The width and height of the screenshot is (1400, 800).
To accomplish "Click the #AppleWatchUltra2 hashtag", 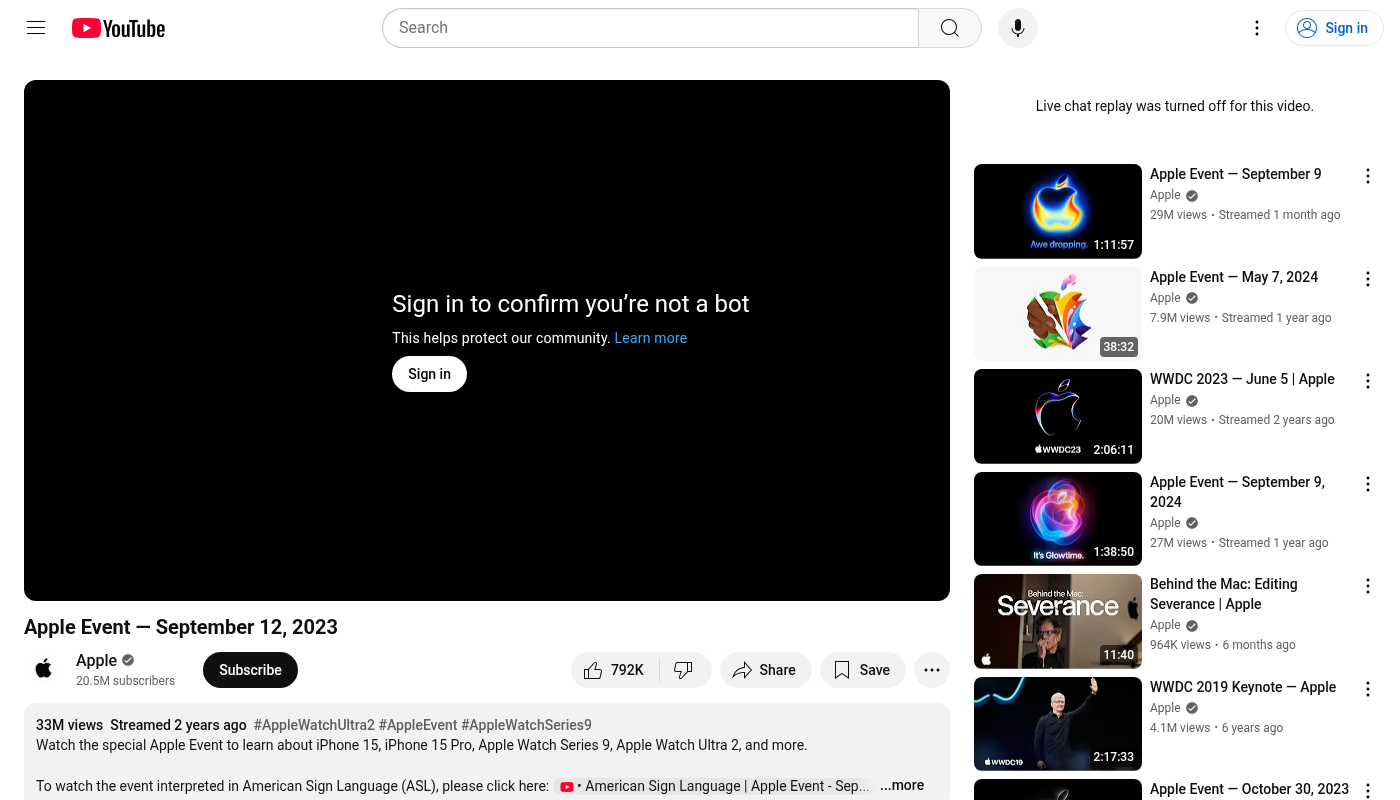I will tap(314, 725).
